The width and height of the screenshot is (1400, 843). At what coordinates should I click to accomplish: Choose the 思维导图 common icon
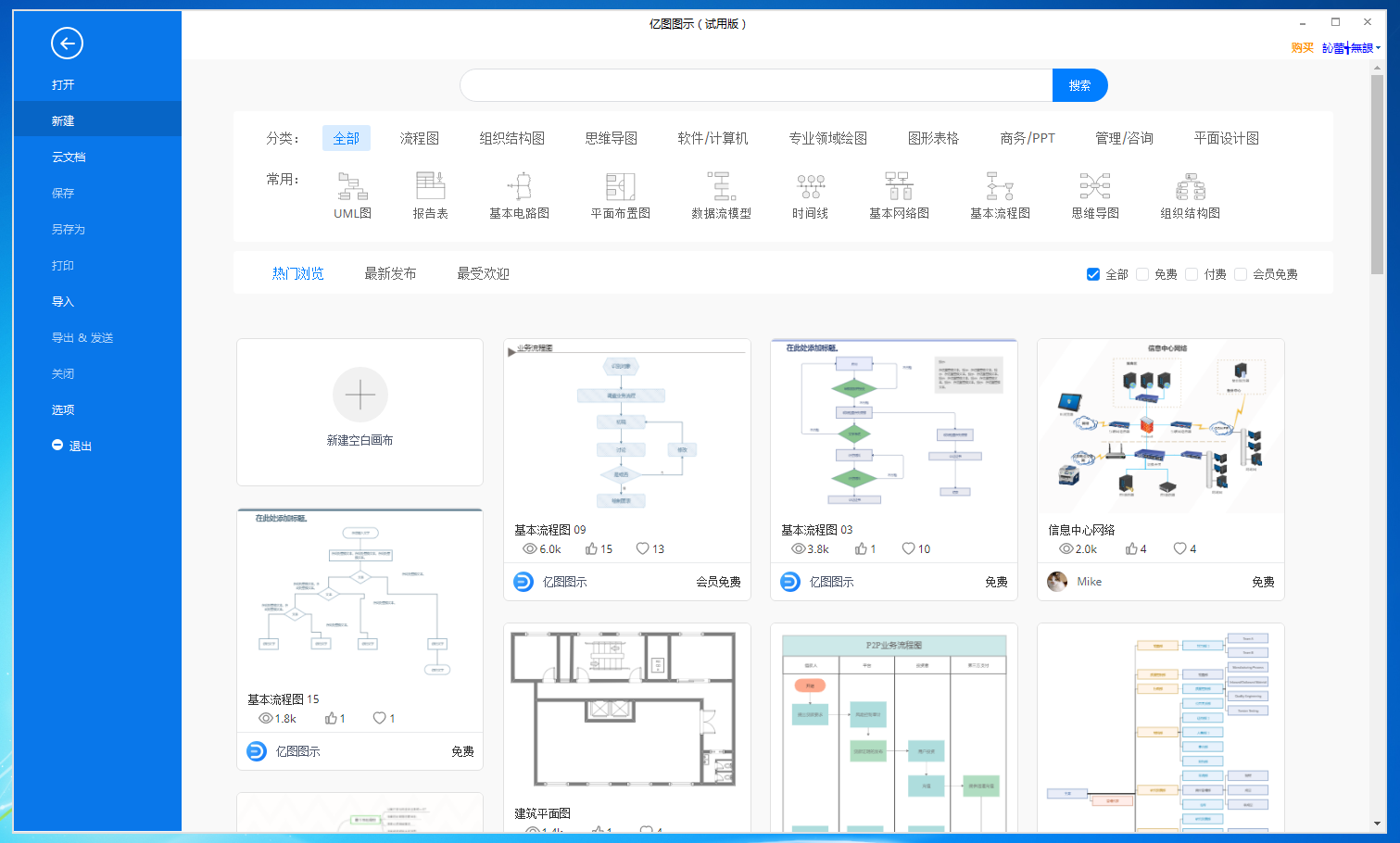coord(1095,186)
